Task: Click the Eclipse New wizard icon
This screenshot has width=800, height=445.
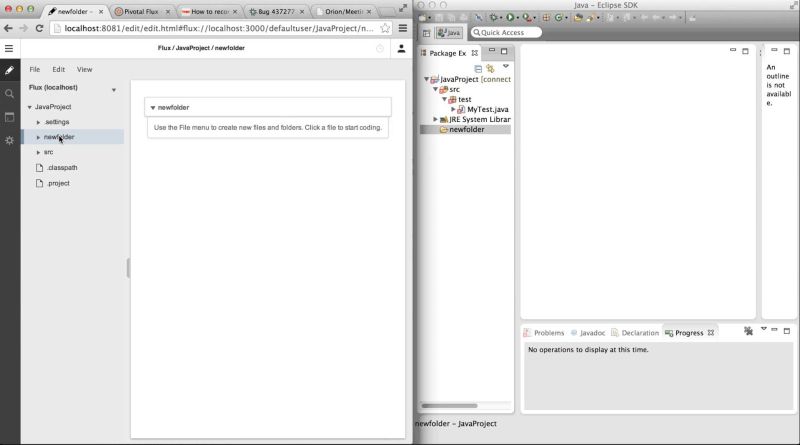Action: 422,17
